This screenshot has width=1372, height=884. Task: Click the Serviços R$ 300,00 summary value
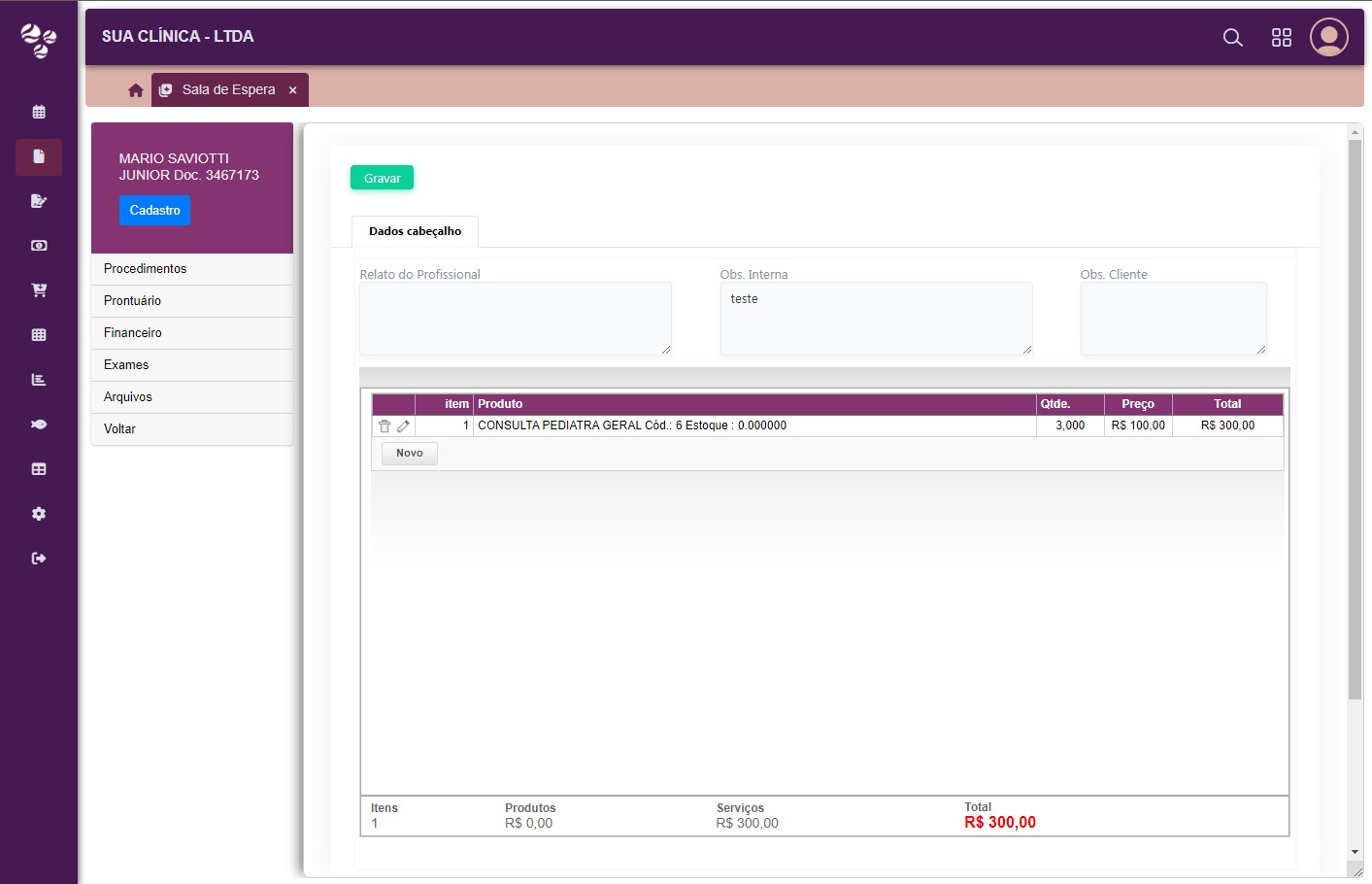747,824
